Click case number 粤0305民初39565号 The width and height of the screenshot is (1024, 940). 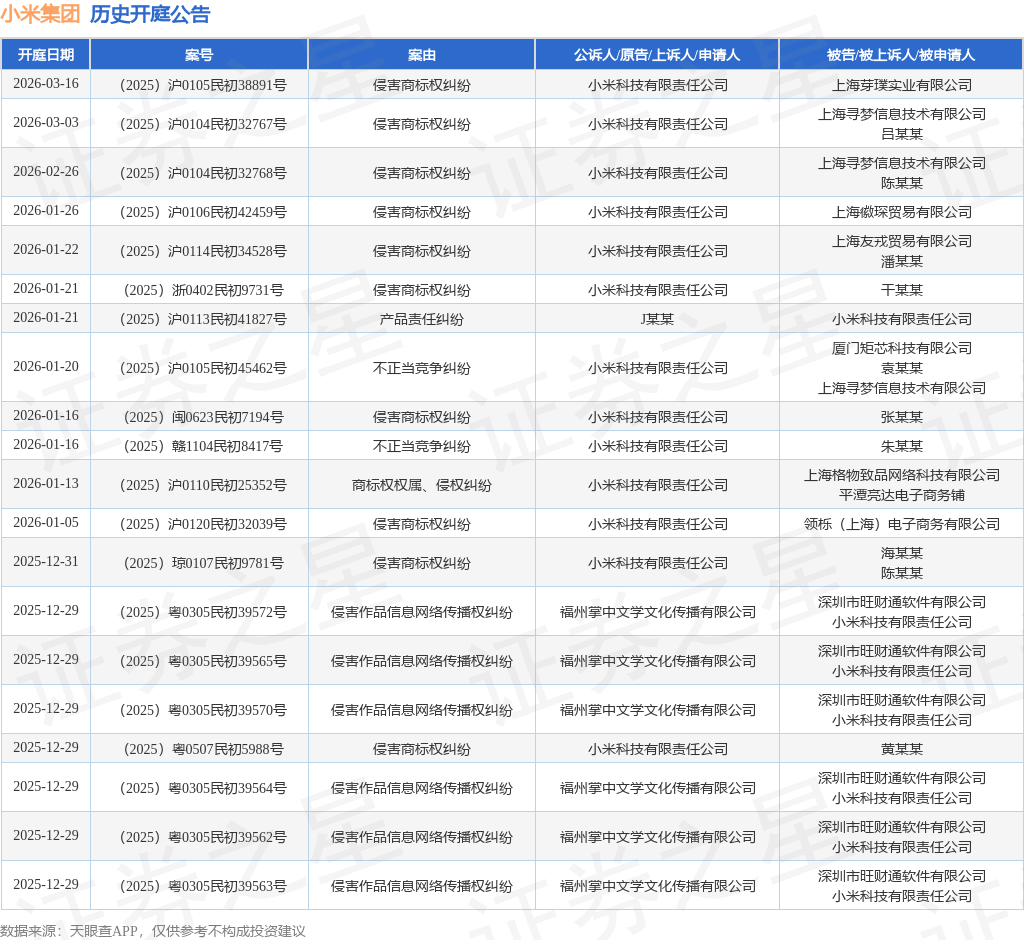[x=227, y=661]
